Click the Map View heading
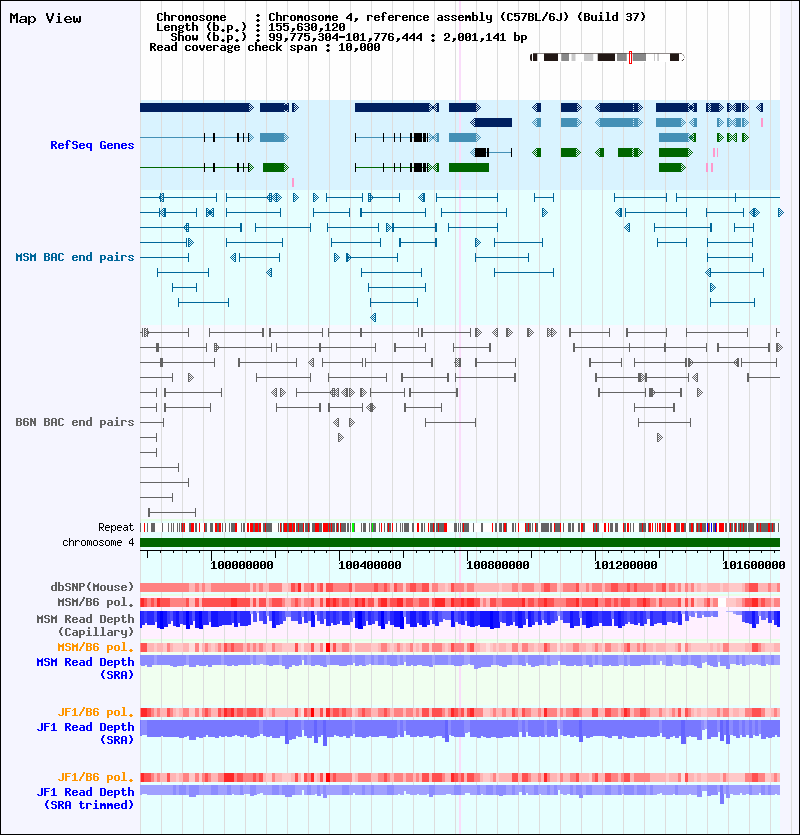The width and height of the screenshot is (800, 835). pyautogui.click(x=45, y=19)
